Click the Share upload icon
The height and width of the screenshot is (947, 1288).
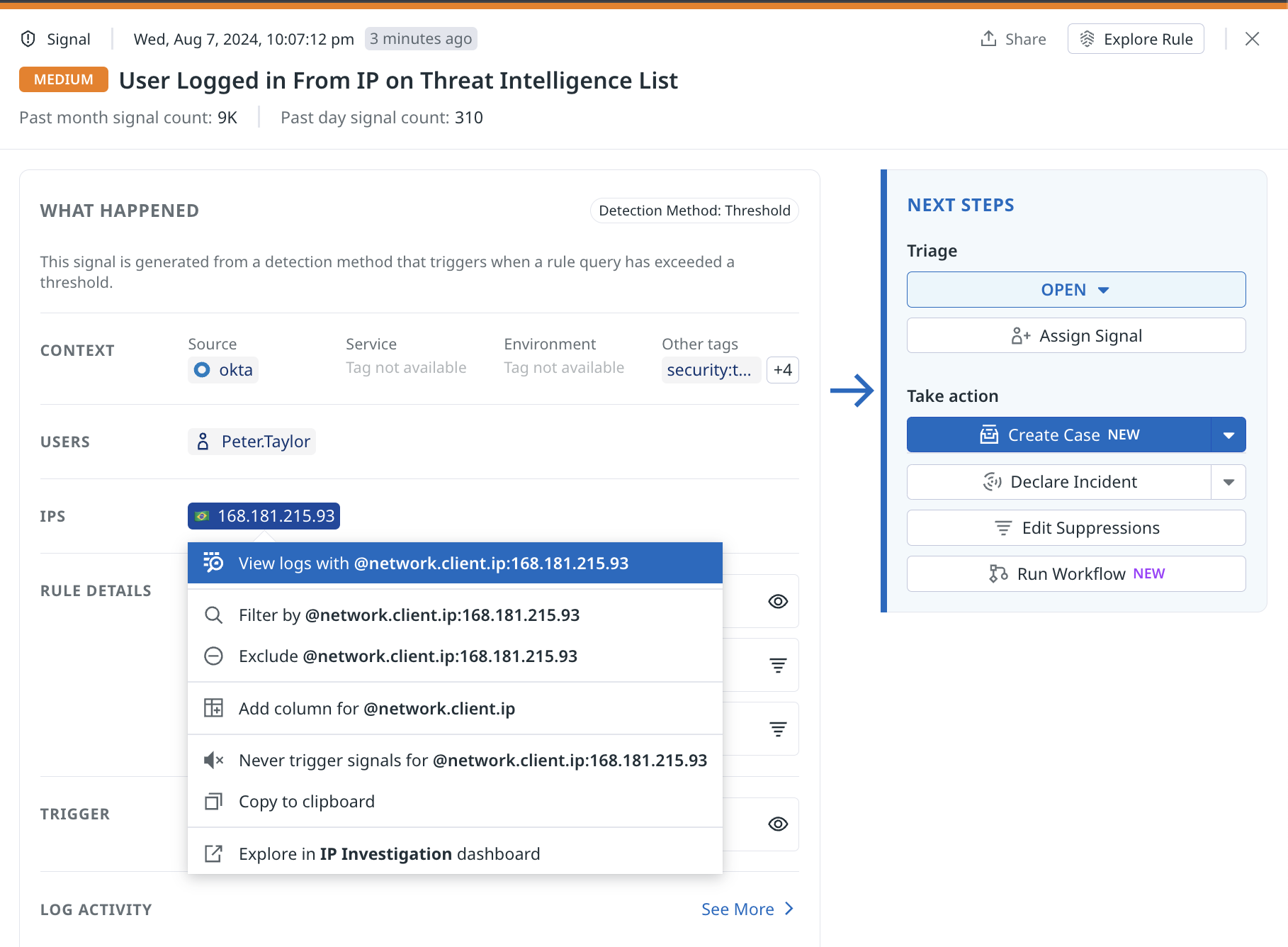click(x=988, y=39)
